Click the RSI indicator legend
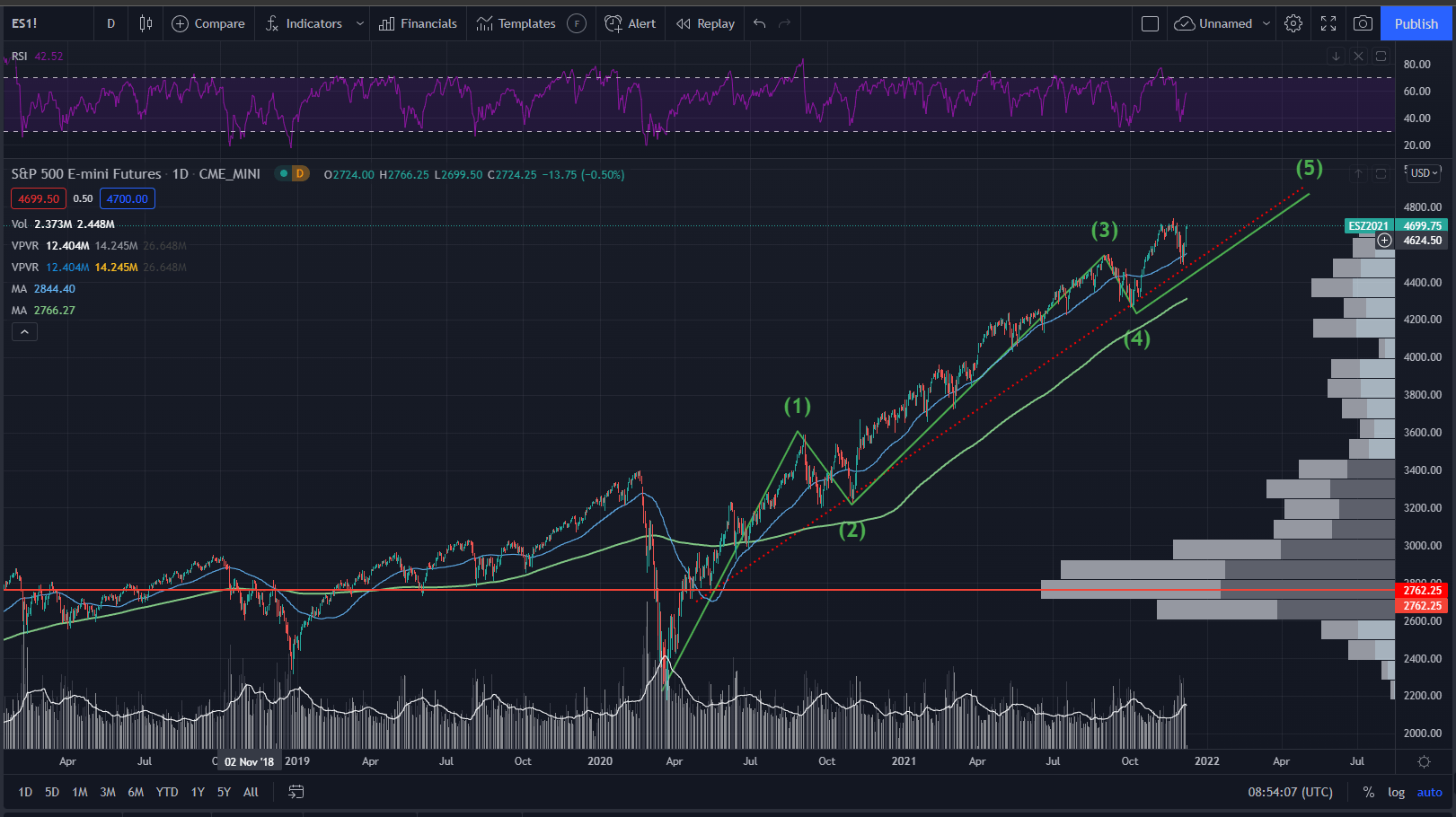The image size is (1456, 817). coord(19,56)
